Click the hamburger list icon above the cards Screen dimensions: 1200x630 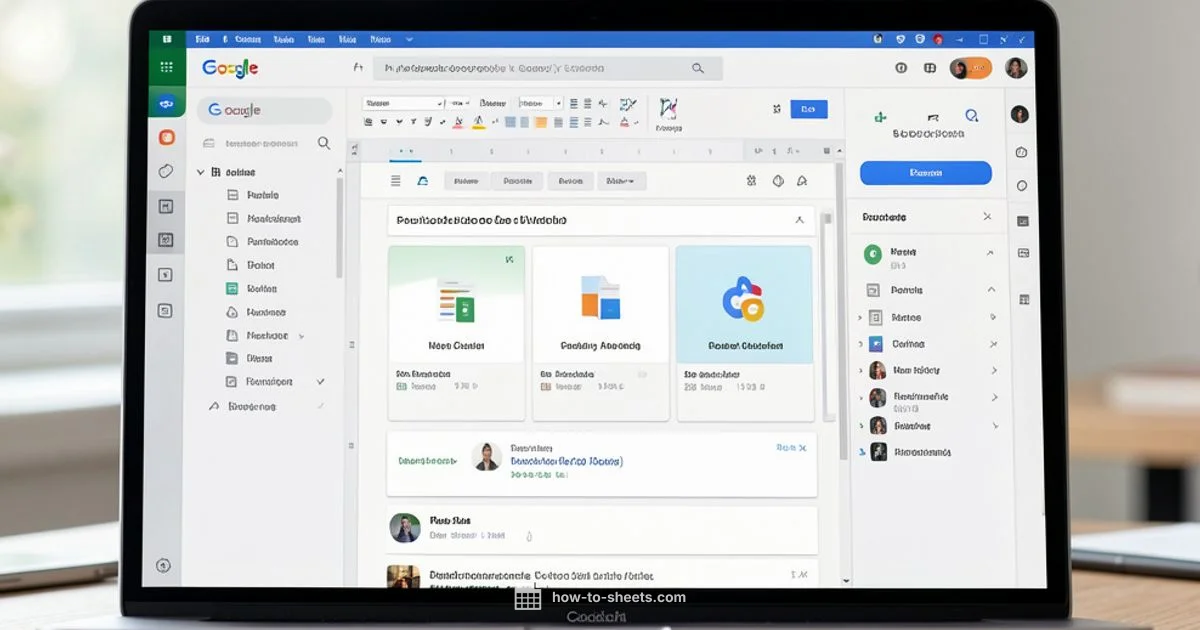(395, 181)
